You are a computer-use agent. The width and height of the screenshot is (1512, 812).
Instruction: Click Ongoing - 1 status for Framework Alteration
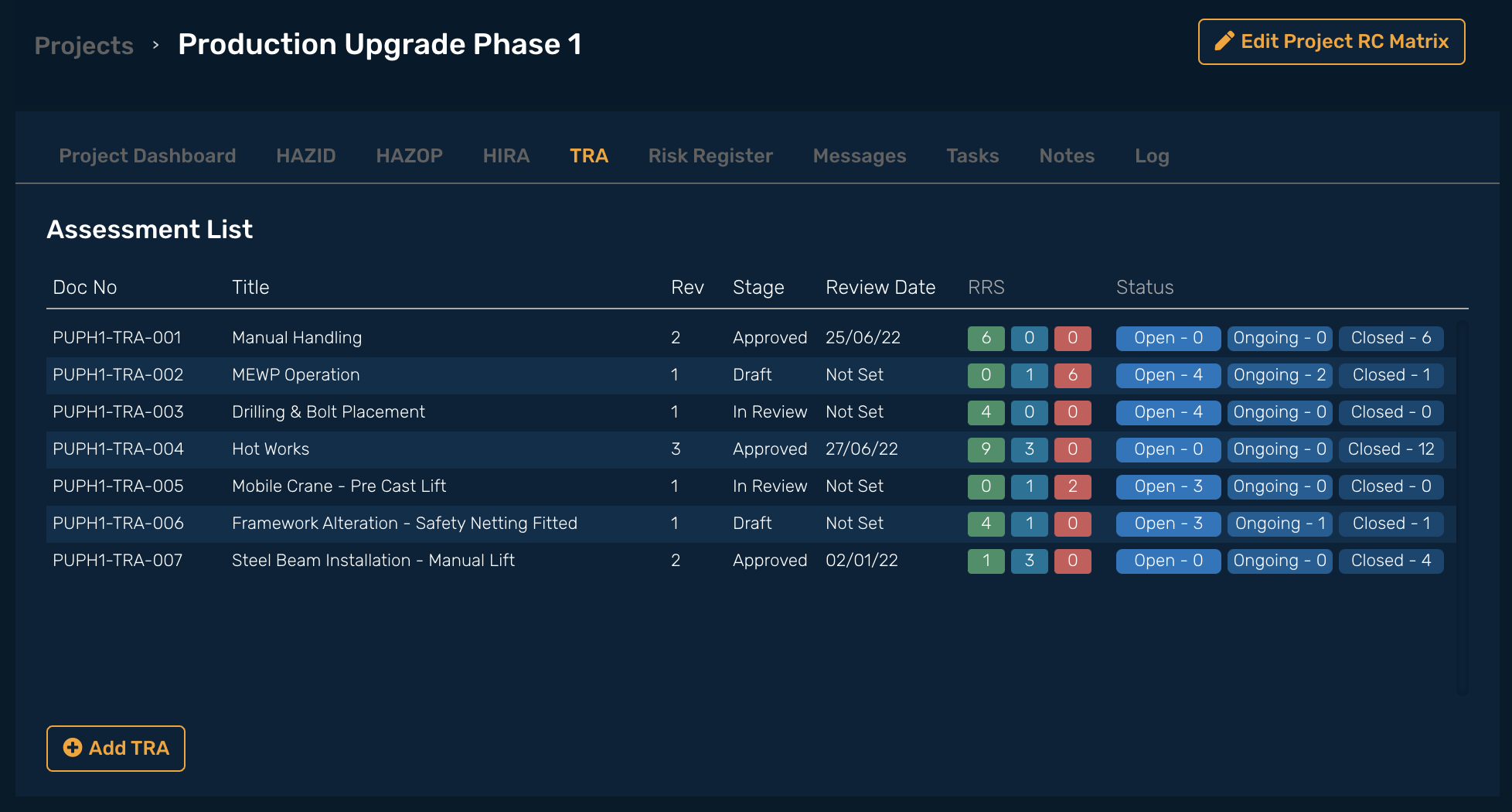tap(1279, 524)
